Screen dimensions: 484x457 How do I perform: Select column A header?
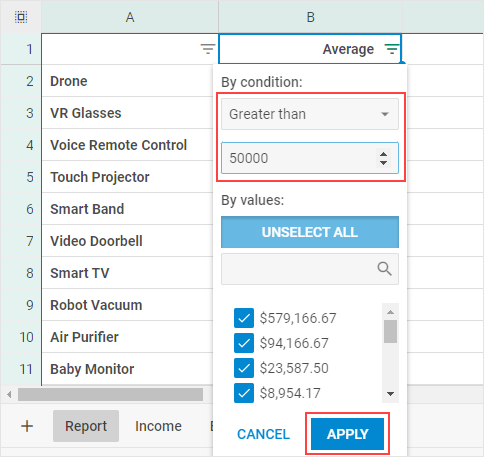(x=130, y=17)
